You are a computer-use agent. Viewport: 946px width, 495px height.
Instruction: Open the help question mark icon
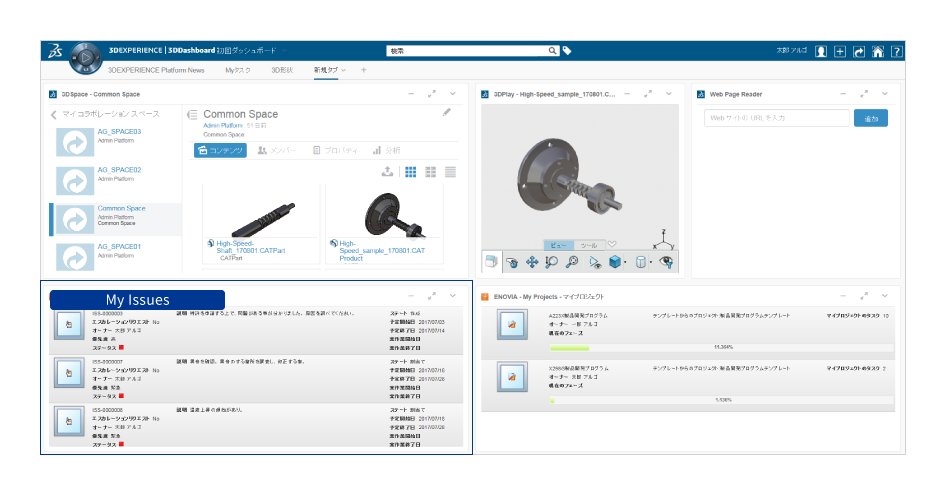[x=897, y=51]
